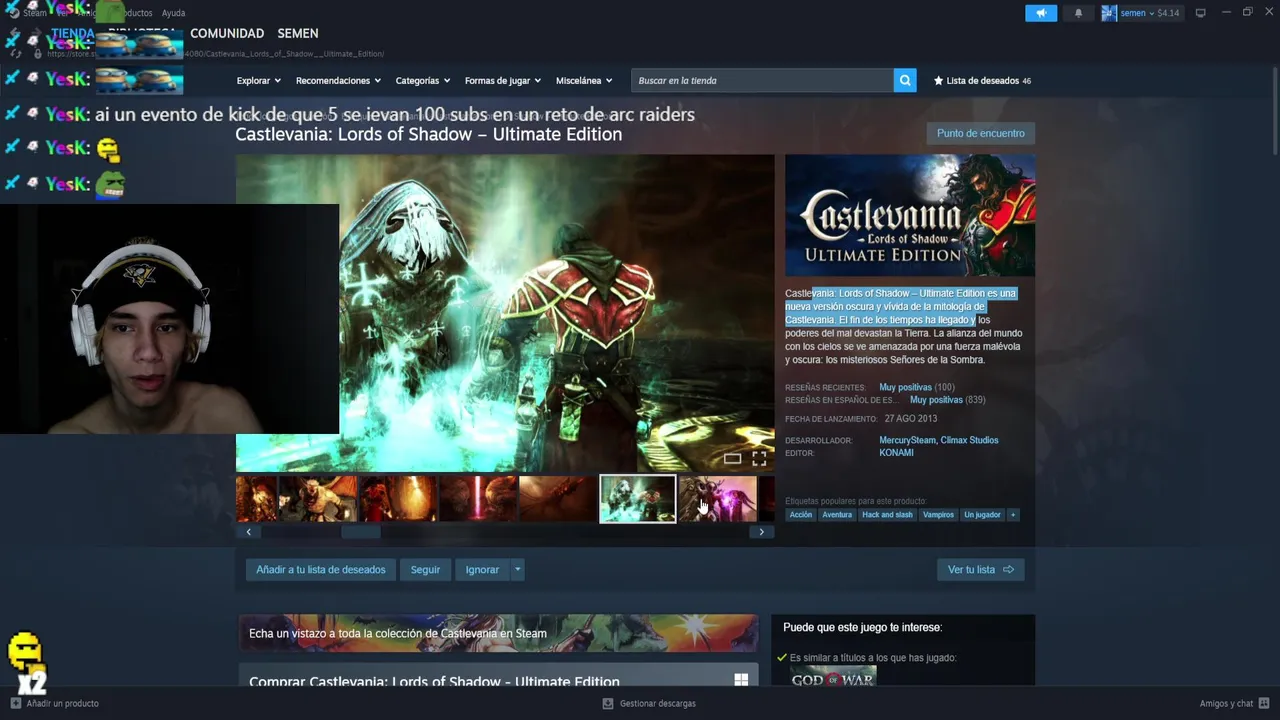Open recent Muy positivas reviews (100)
Viewport: 1280px width, 720px height.
(905, 387)
